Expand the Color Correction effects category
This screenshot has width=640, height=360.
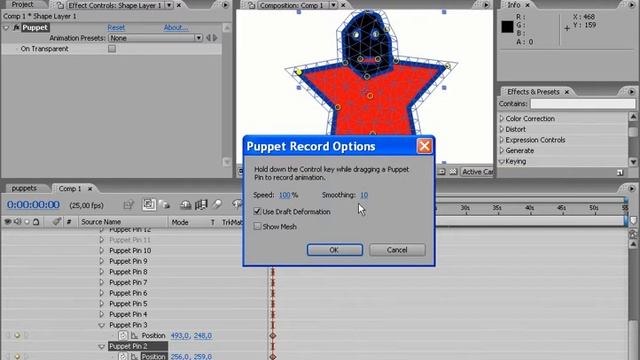[502, 118]
